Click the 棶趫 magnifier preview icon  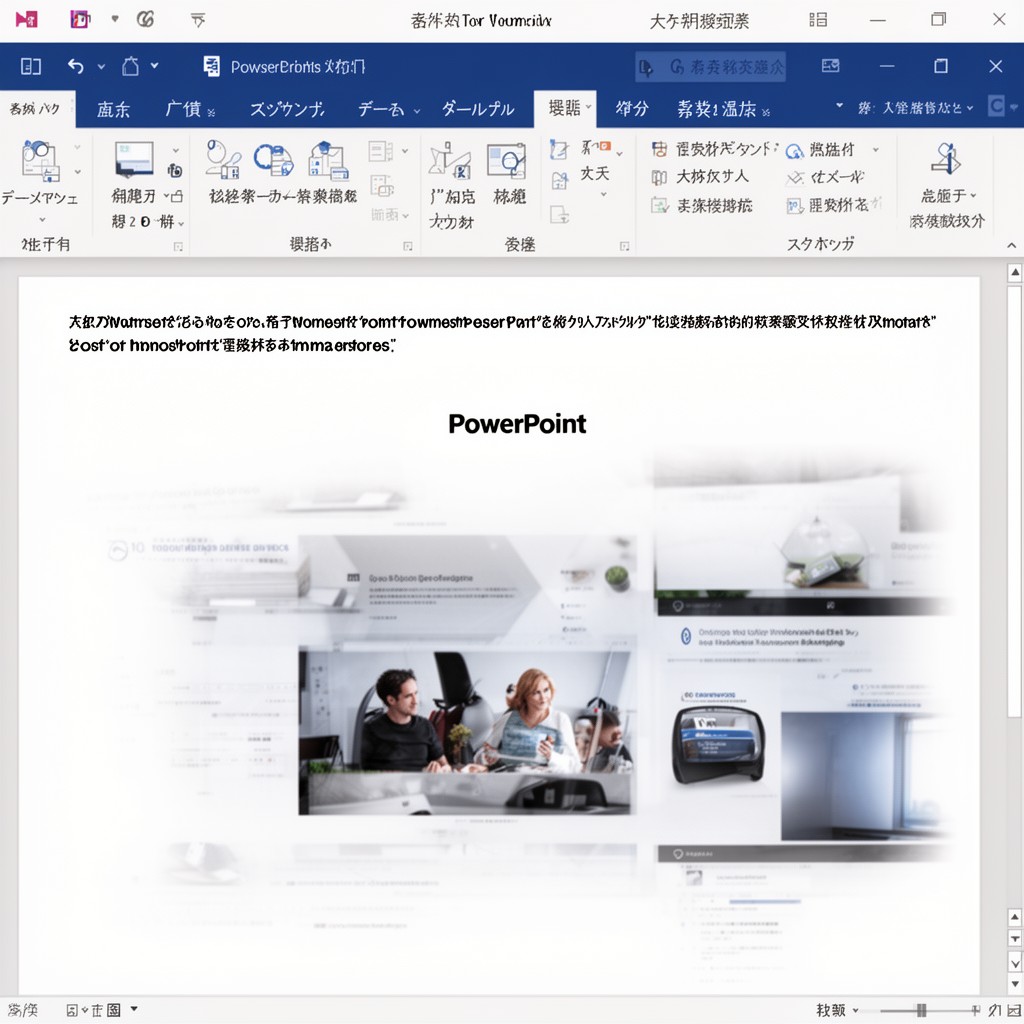coord(507,161)
